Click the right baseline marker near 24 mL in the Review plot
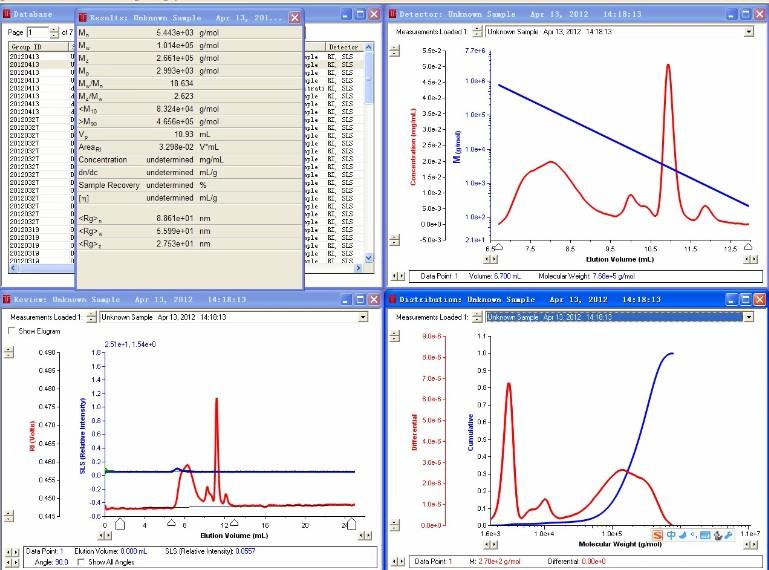 pos(351,524)
